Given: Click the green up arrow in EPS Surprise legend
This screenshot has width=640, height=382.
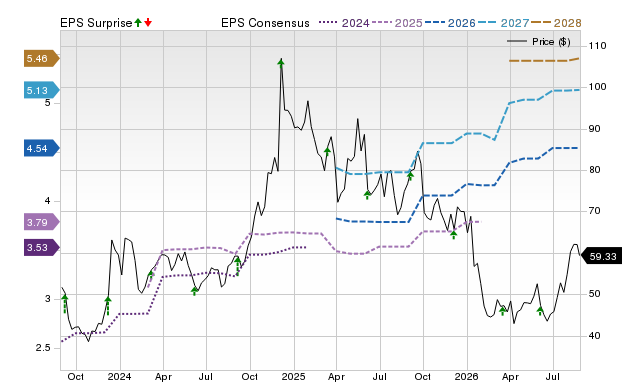Looking at the screenshot, I should point(138,23).
